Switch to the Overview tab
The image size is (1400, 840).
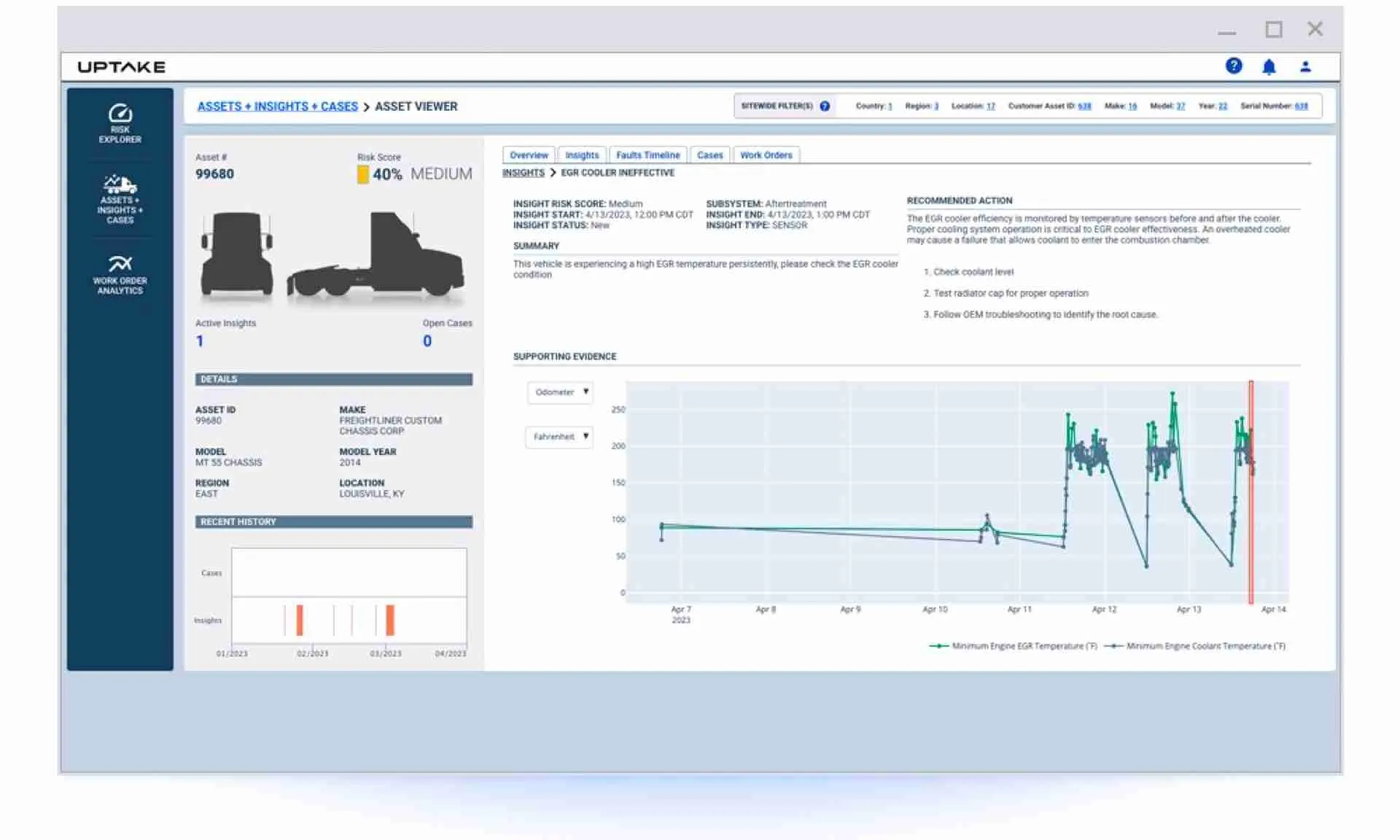coord(529,155)
